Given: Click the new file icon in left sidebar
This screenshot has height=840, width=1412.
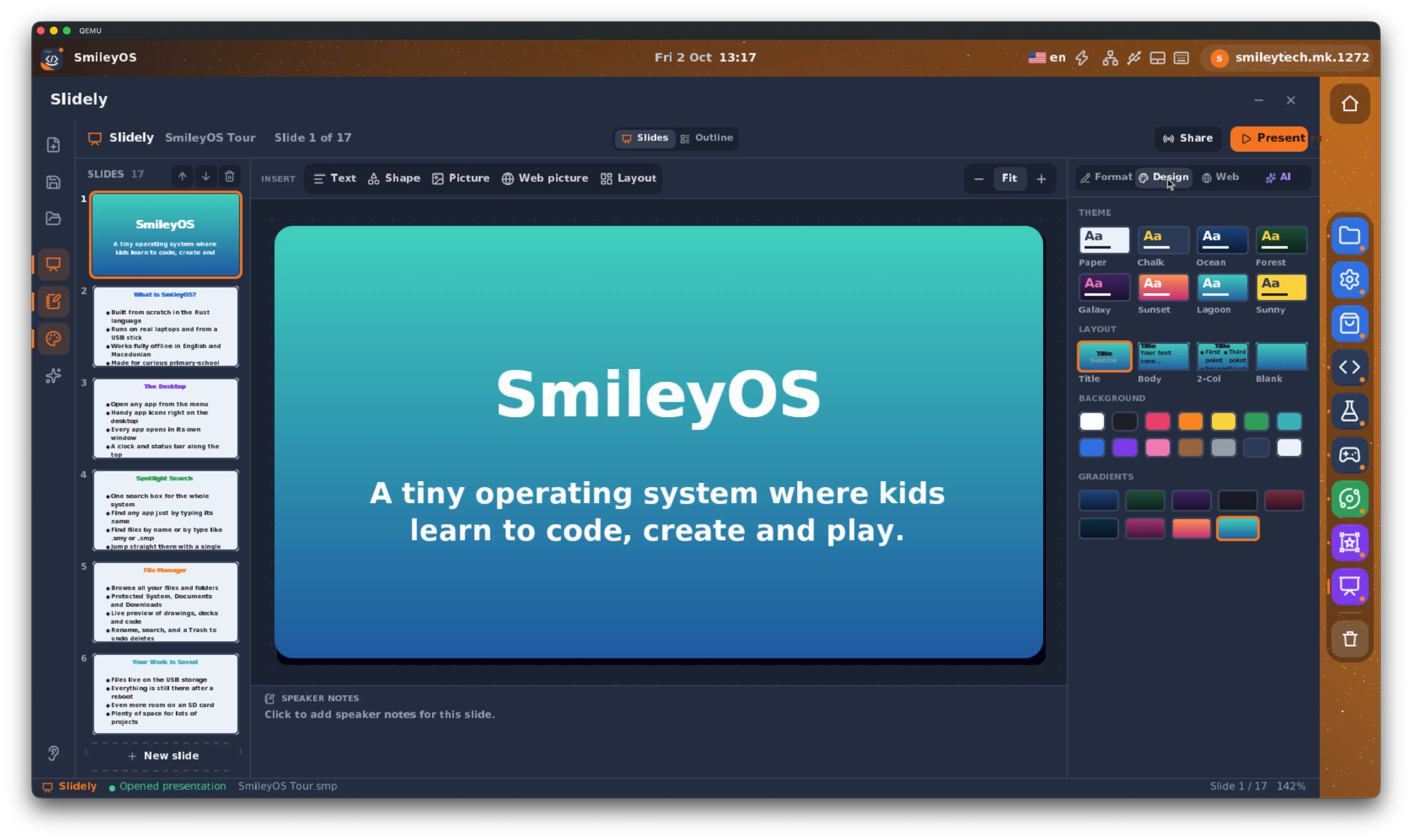Looking at the screenshot, I should pyautogui.click(x=53, y=145).
